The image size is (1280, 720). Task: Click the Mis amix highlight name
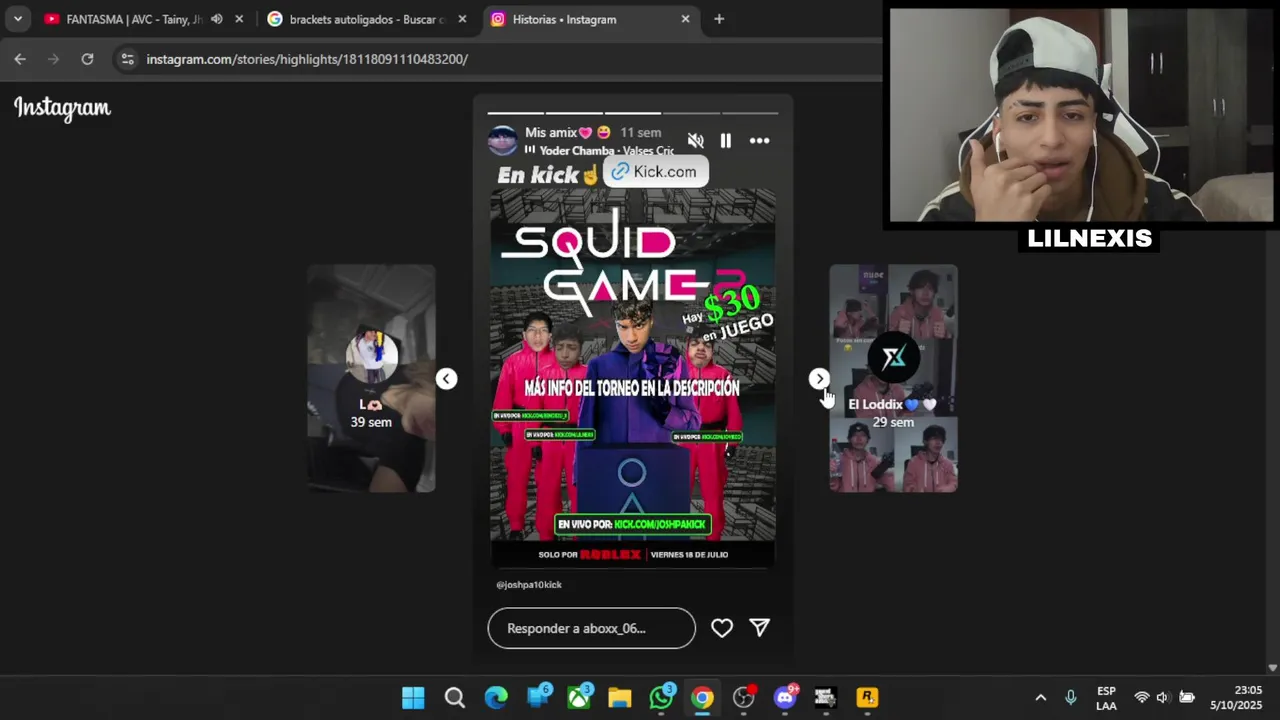coord(567,132)
